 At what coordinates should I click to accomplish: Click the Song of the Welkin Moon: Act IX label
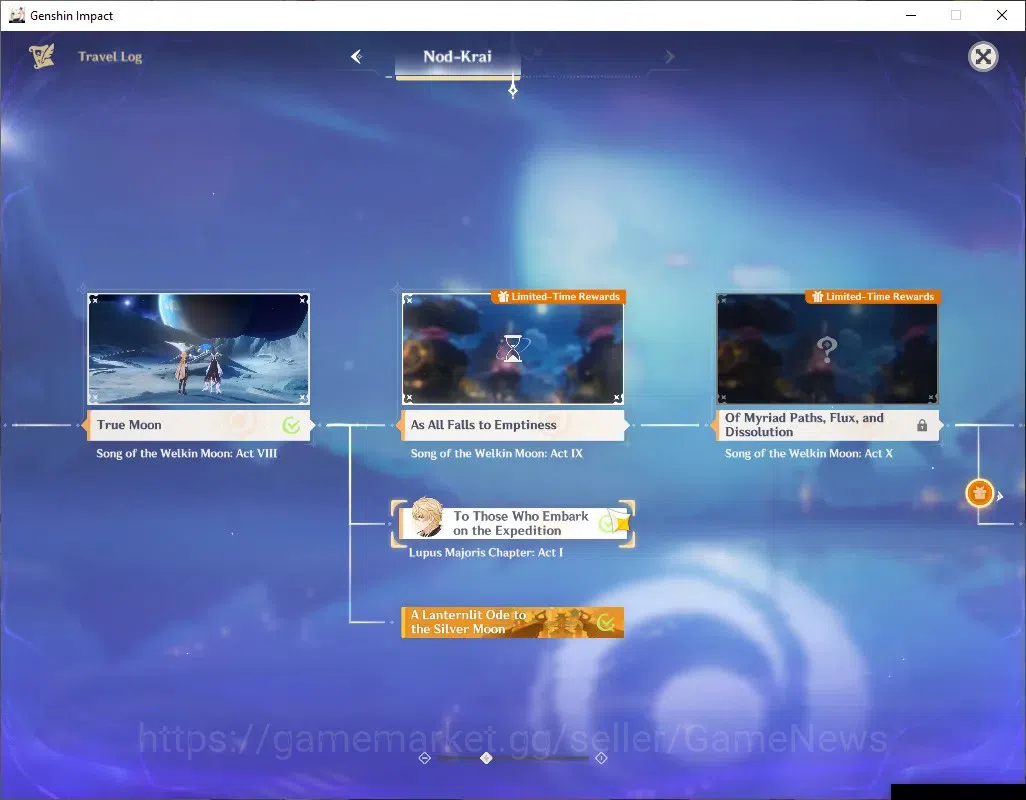(x=497, y=453)
